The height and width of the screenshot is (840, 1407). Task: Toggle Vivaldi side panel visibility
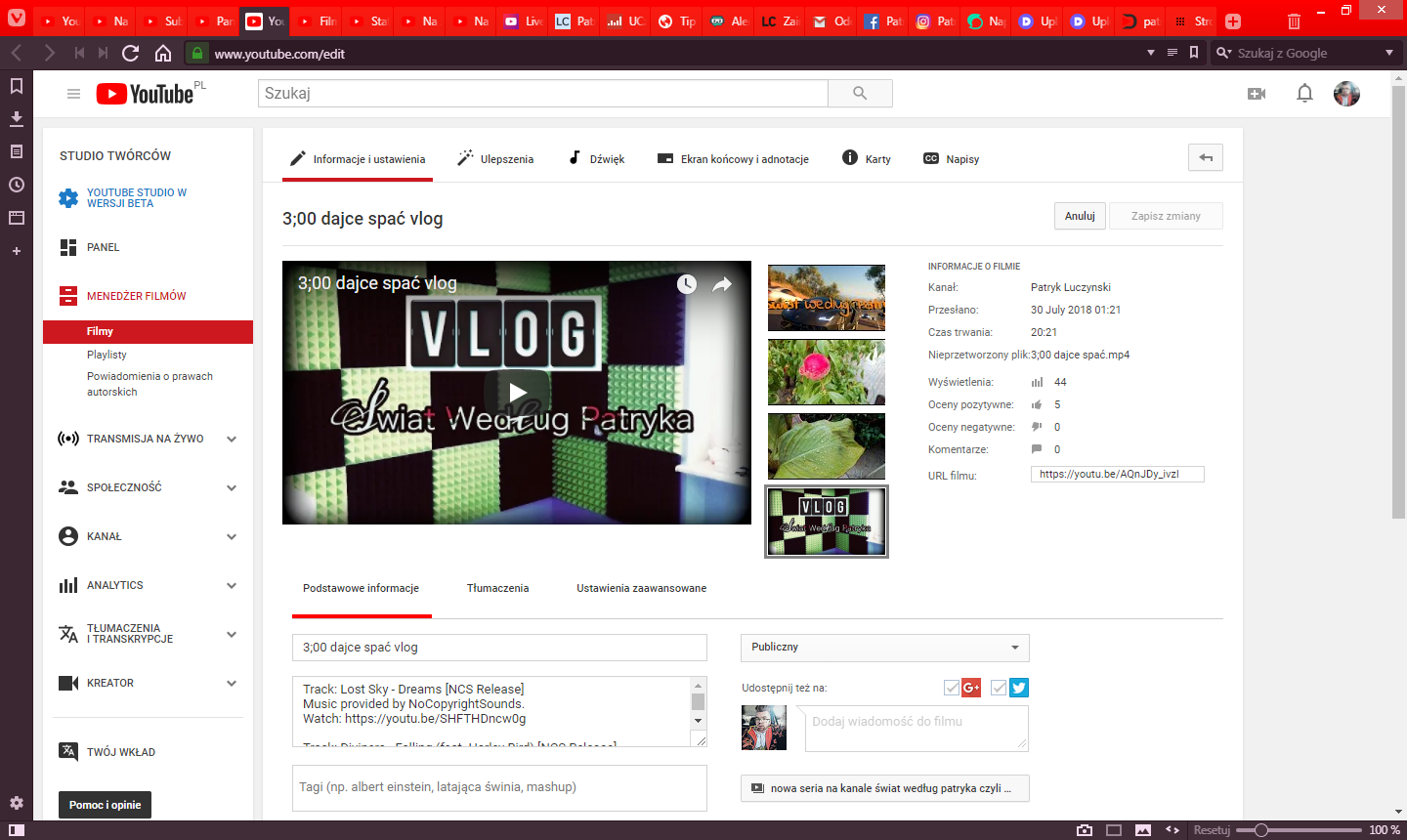point(17,830)
